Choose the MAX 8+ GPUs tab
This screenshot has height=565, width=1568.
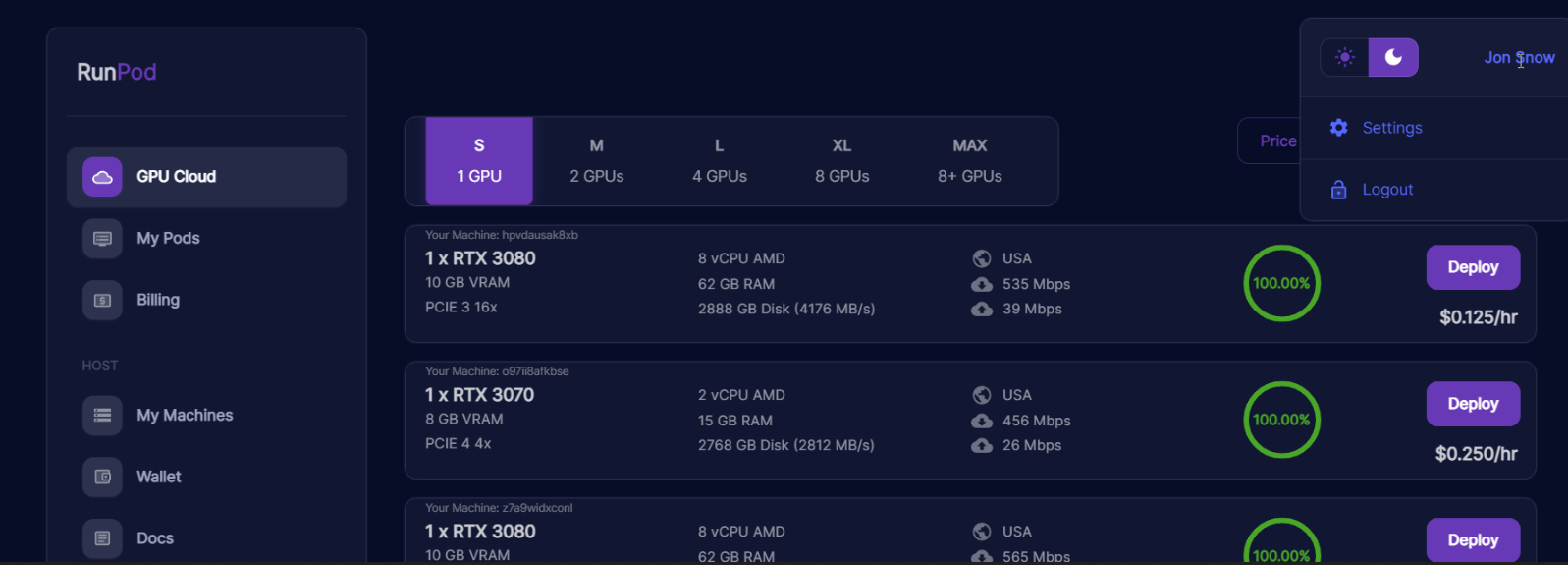pyautogui.click(x=969, y=161)
